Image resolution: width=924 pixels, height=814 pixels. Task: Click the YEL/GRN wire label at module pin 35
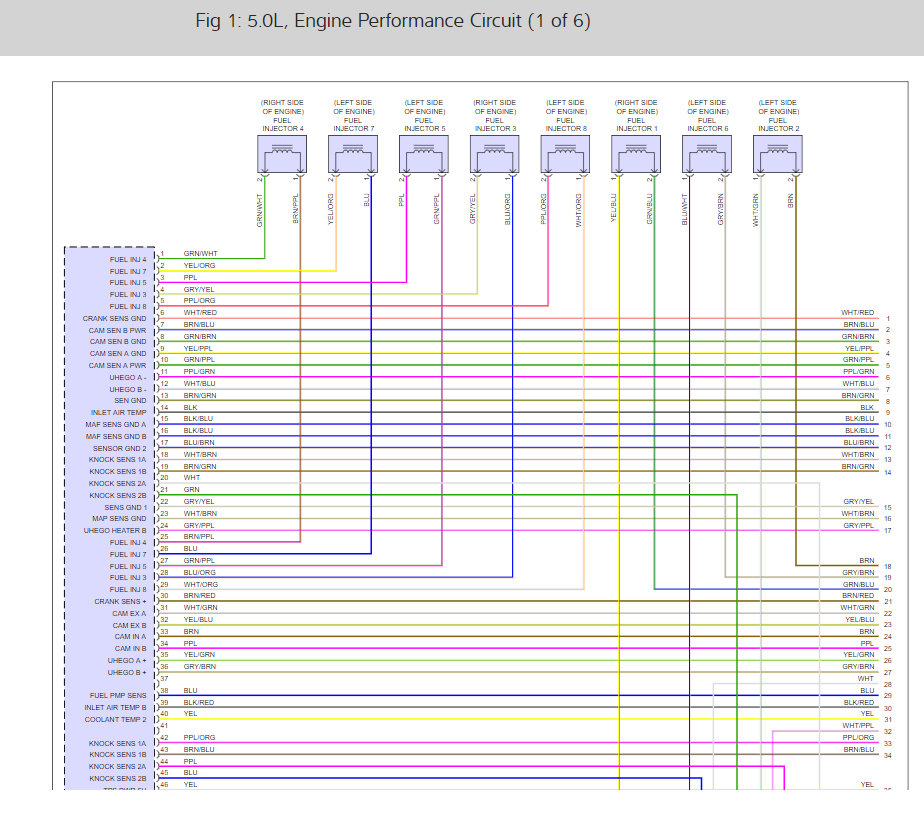(199, 654)
